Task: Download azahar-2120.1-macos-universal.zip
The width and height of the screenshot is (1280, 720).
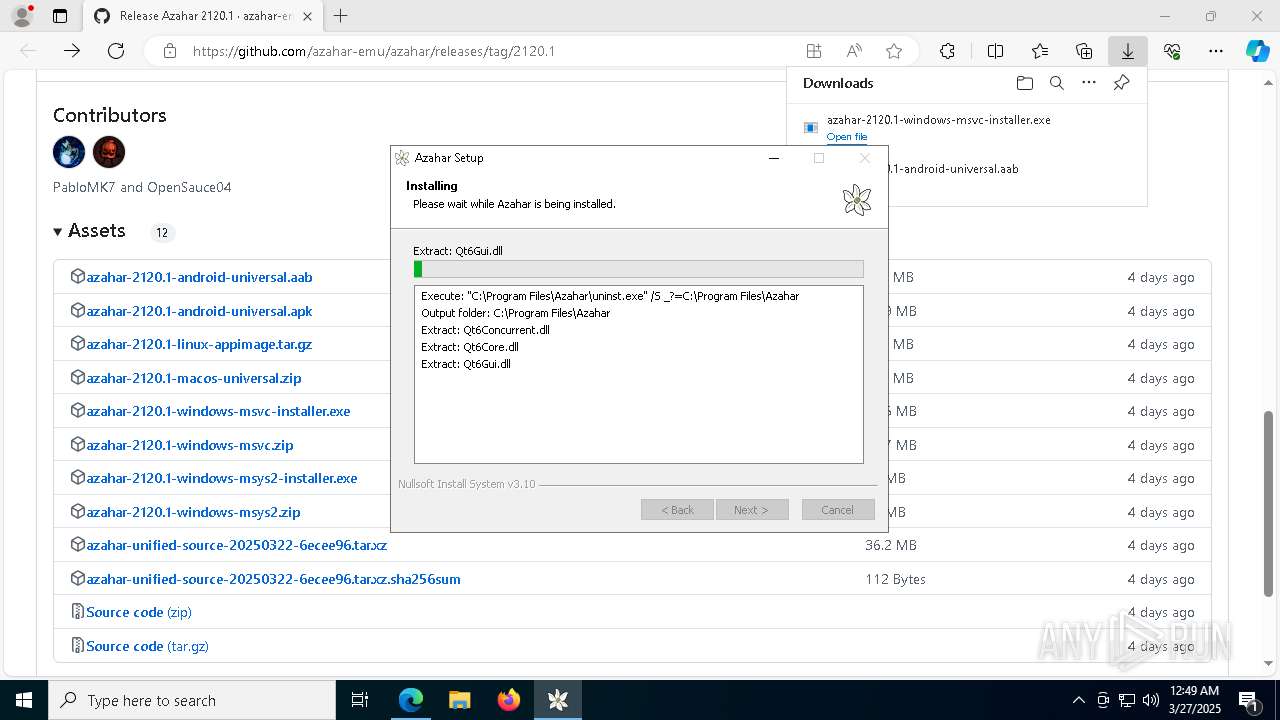Action: 194,378
